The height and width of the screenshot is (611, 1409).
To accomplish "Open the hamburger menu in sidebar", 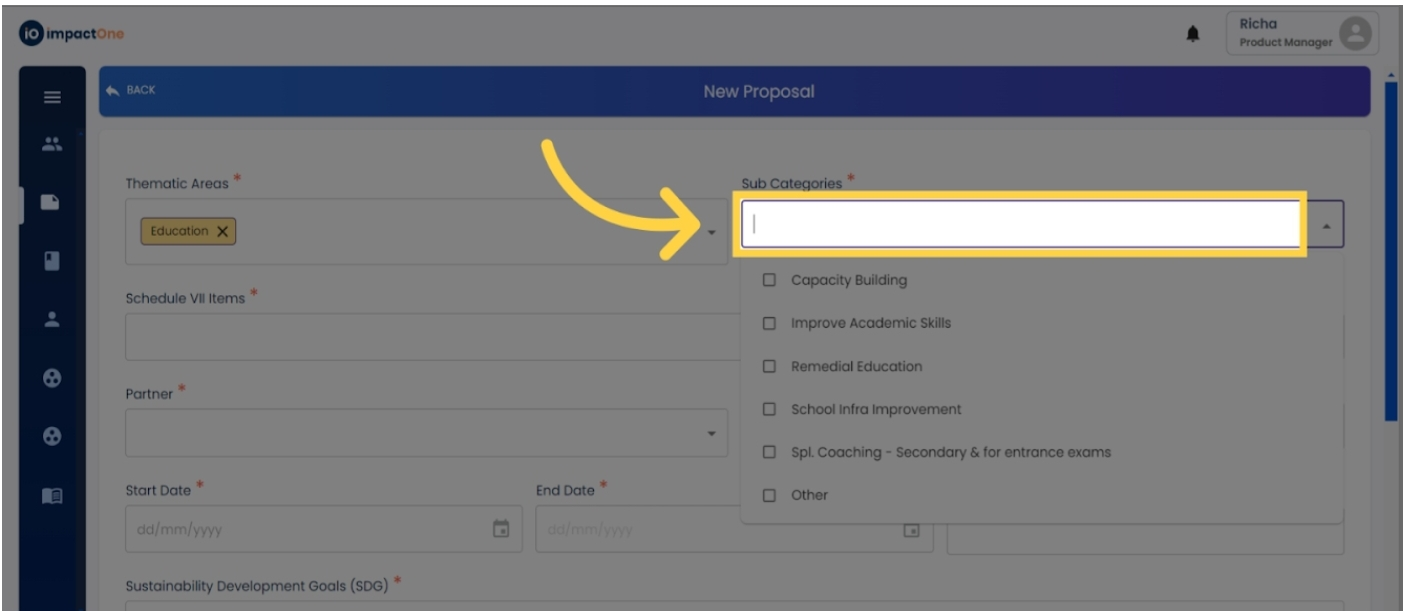I will pos(52,98).
